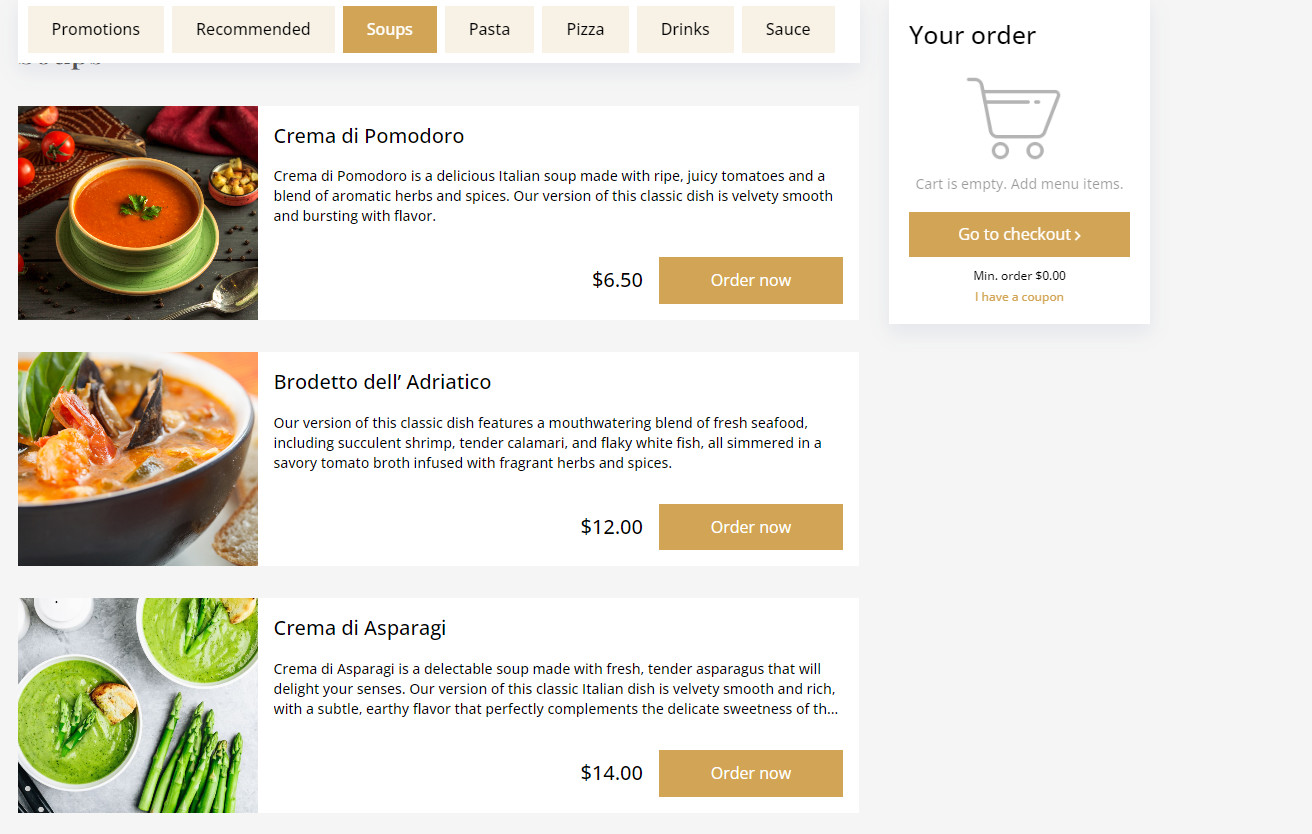Viewport: 1312px width, 834px height.
Task: View the asparagus soup picture
Action: [x=138, y=705]
